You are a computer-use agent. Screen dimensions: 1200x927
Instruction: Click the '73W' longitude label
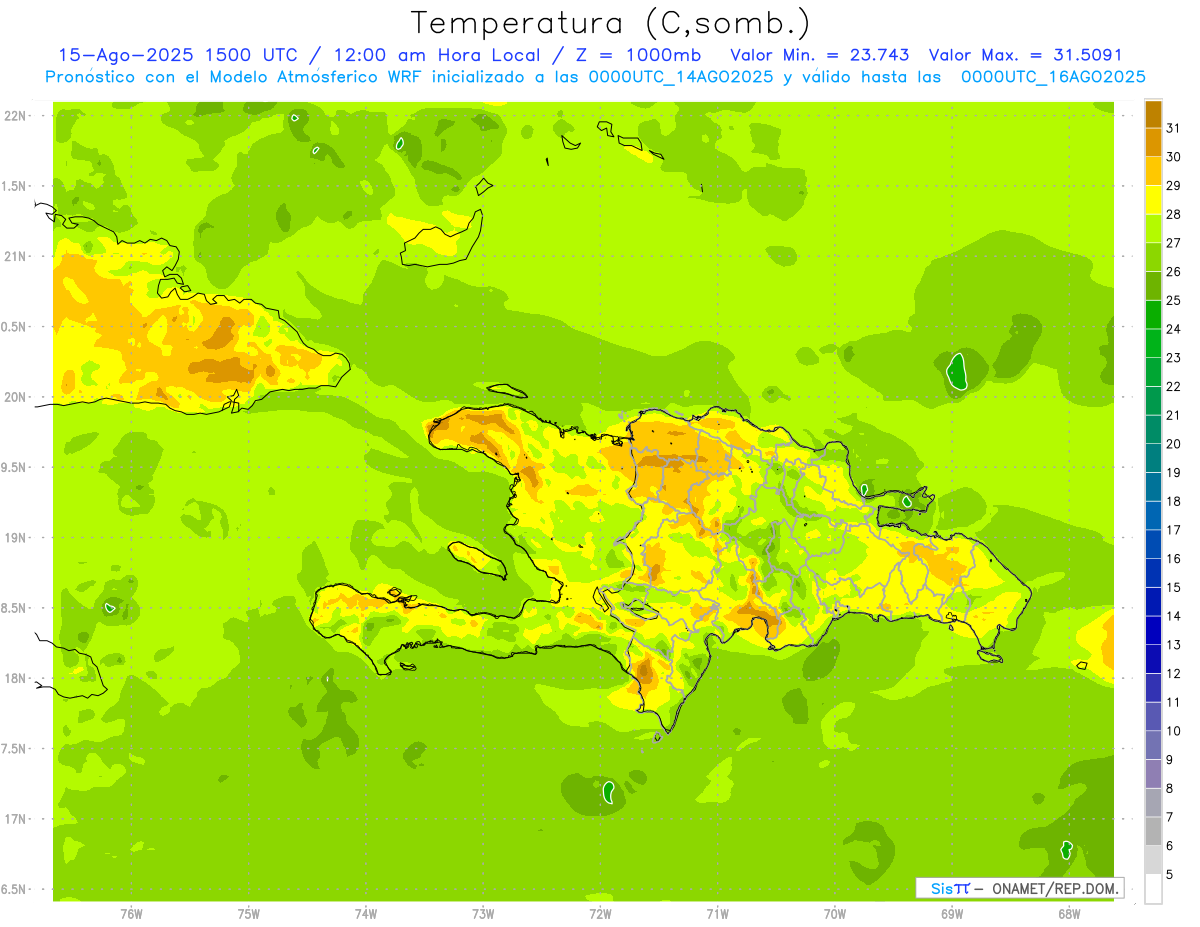pyautogui.click(x=483, y=914)
